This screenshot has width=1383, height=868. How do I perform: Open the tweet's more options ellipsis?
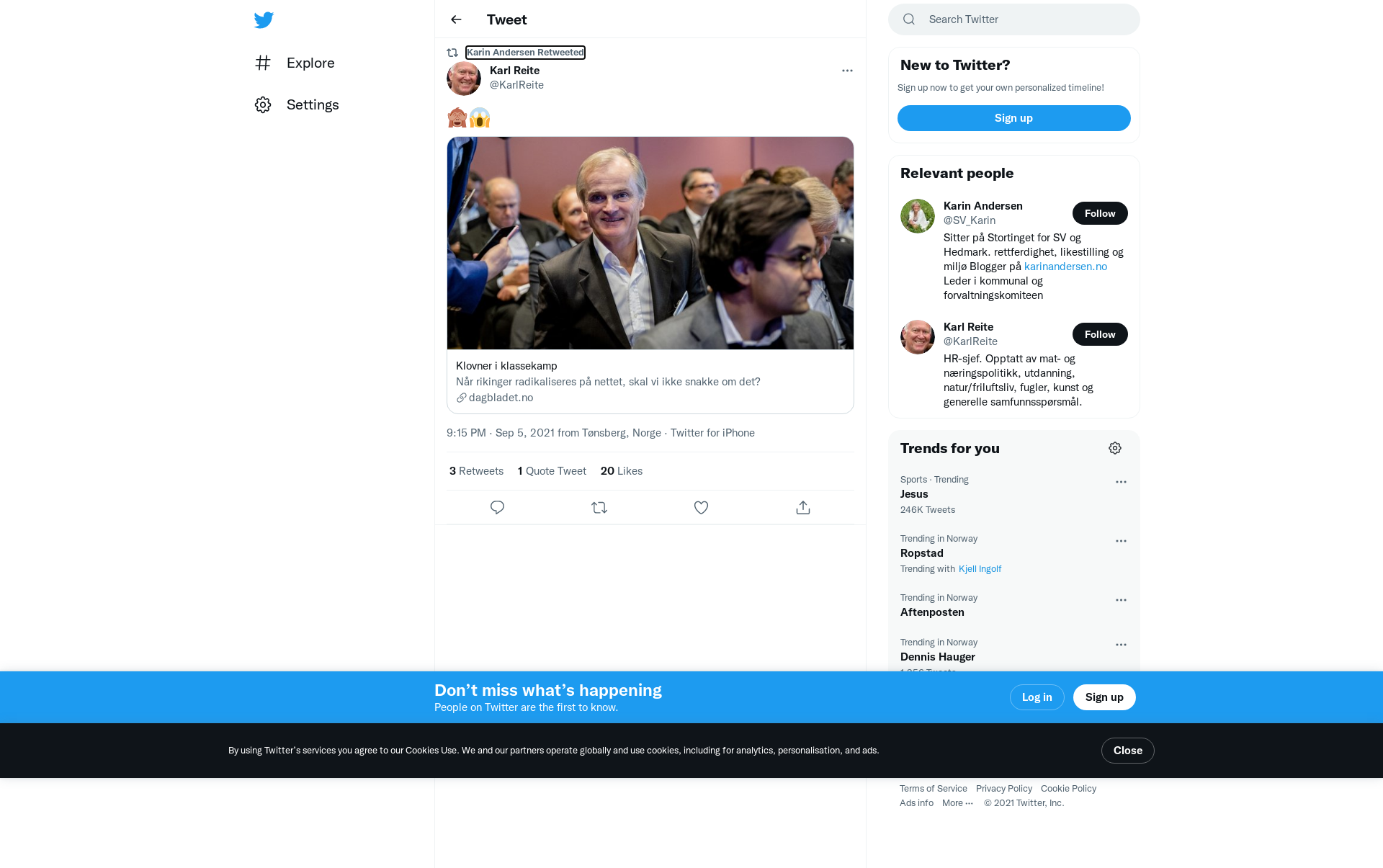click(x=847, y=71)
